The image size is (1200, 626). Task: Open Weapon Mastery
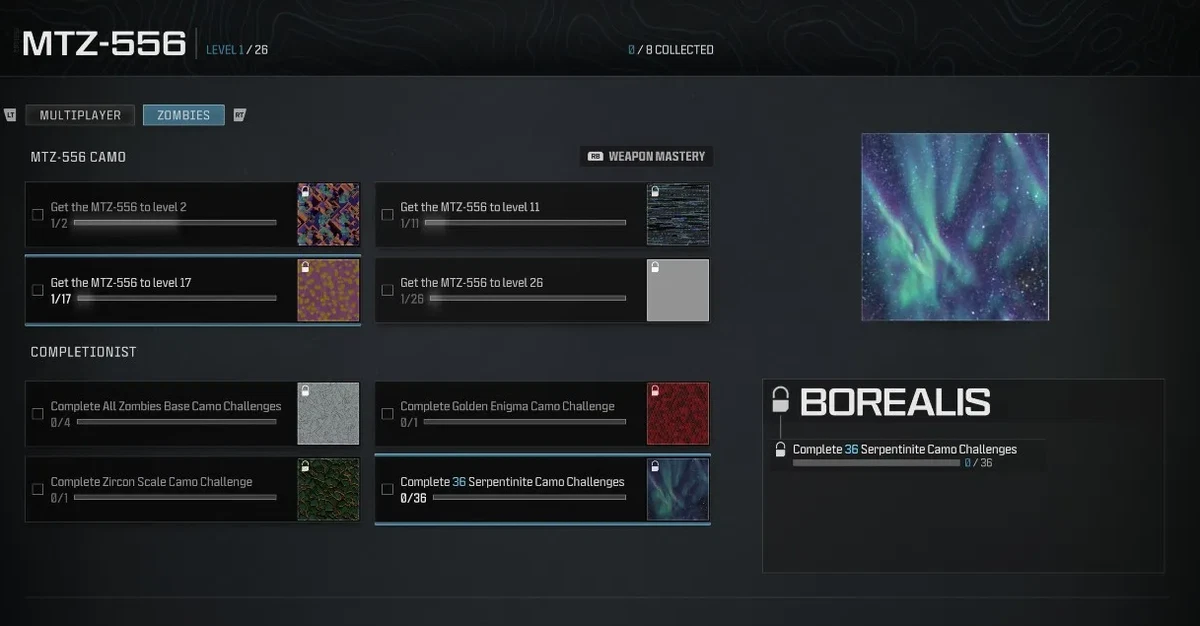[x=647, y=156]
